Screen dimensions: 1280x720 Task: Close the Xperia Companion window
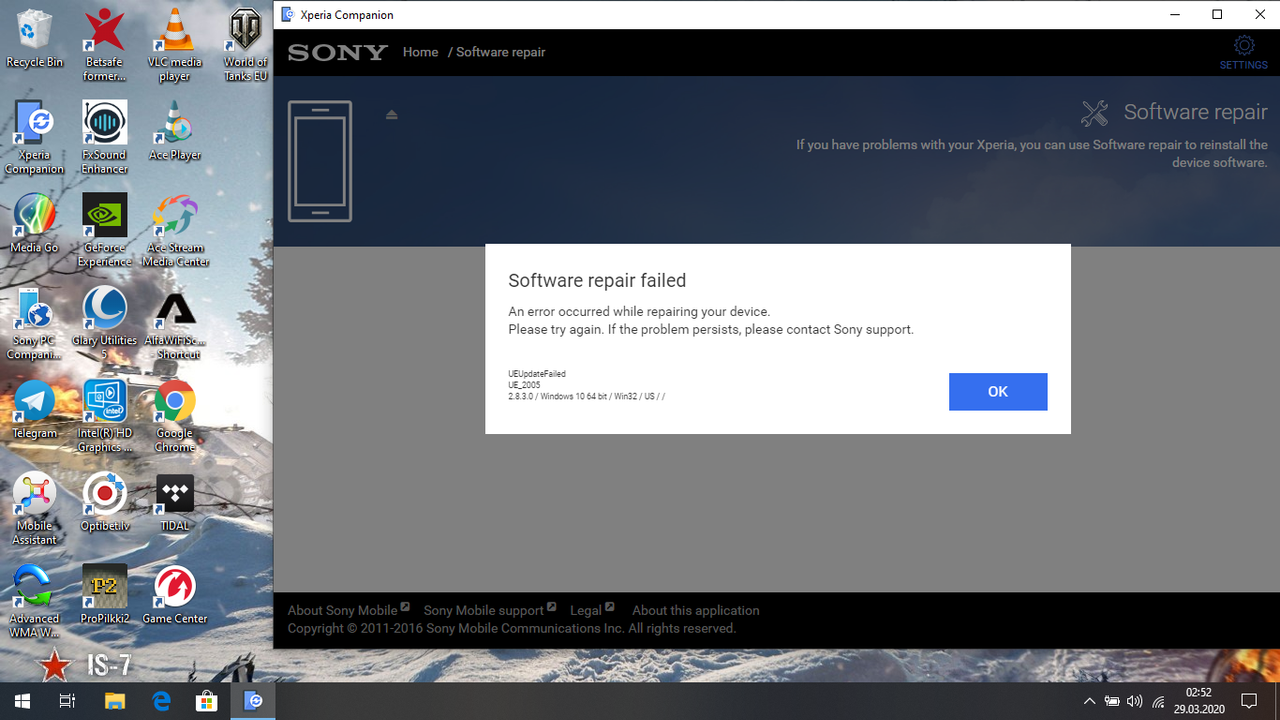click(1261, 14)
